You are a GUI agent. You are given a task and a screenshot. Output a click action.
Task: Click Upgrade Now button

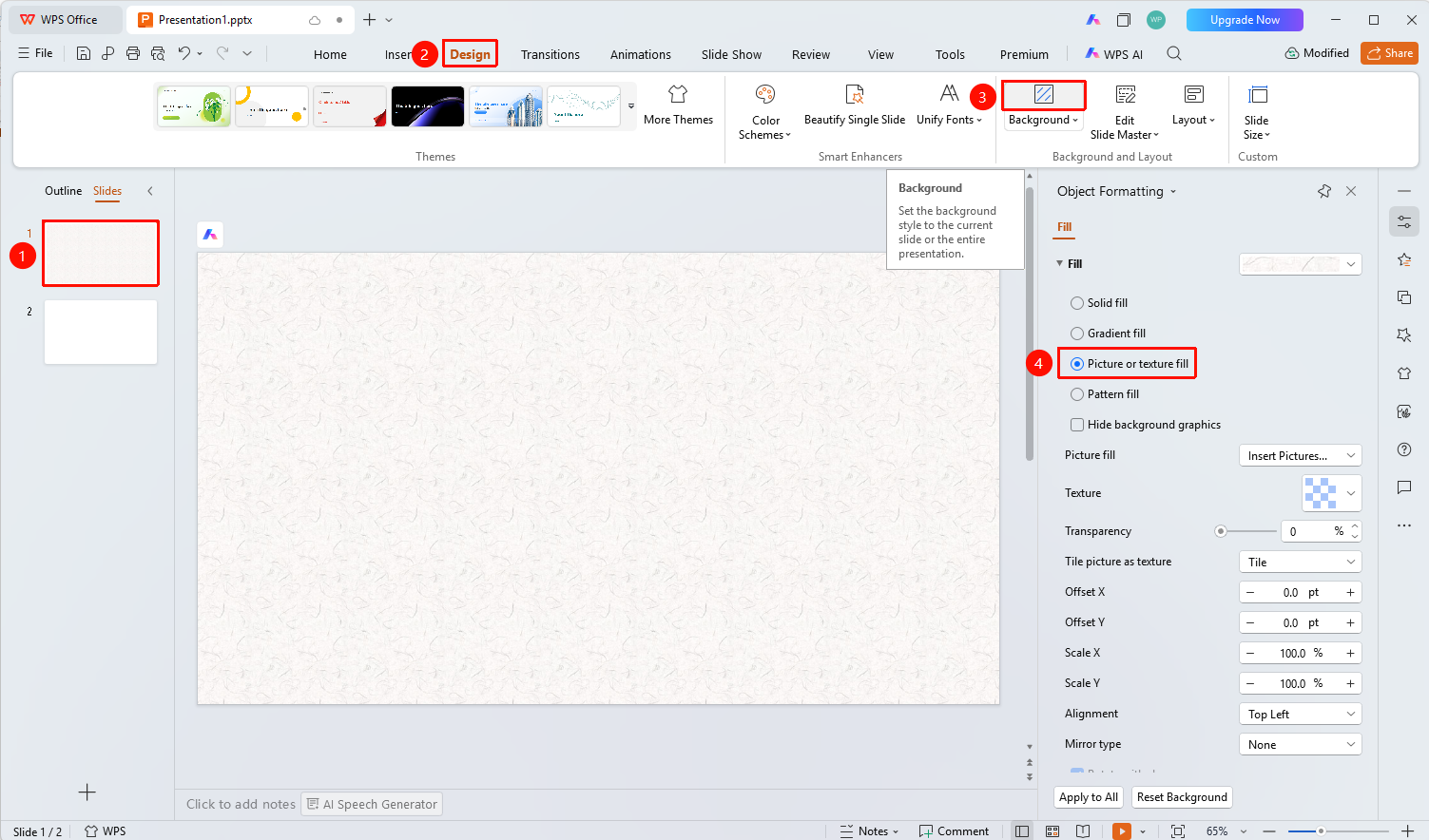(x=1245, y=20)
